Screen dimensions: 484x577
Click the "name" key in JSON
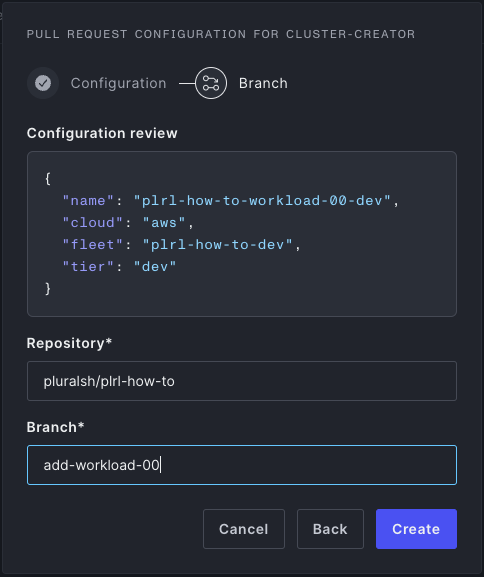coord(88,201)
